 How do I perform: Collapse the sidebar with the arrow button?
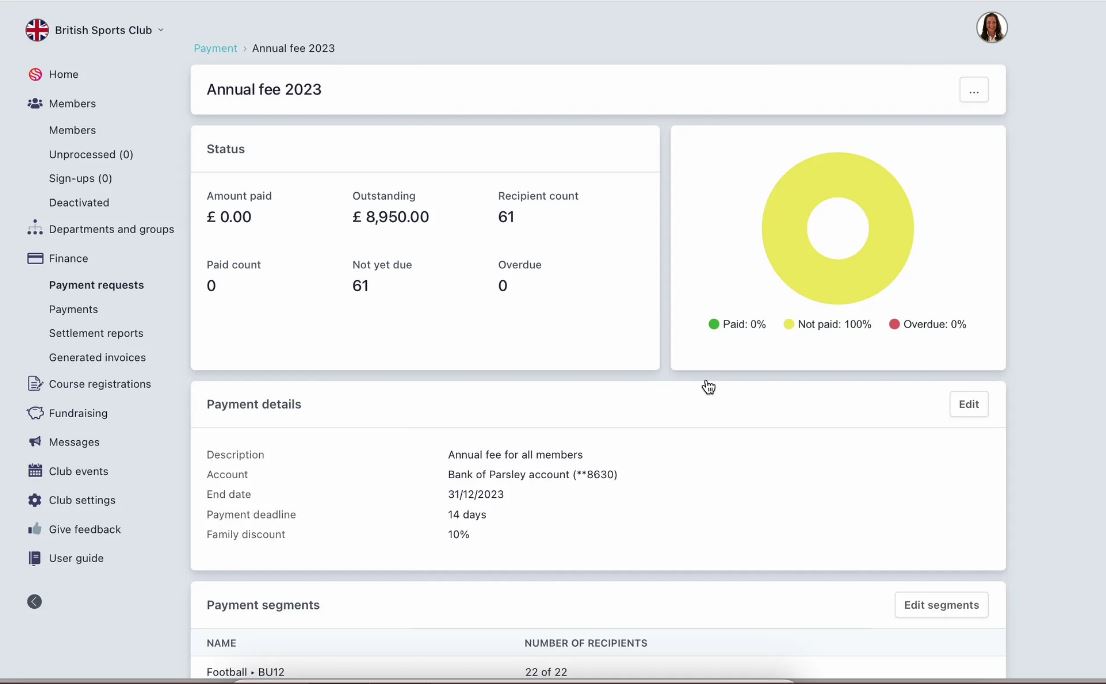click(34, 601)
